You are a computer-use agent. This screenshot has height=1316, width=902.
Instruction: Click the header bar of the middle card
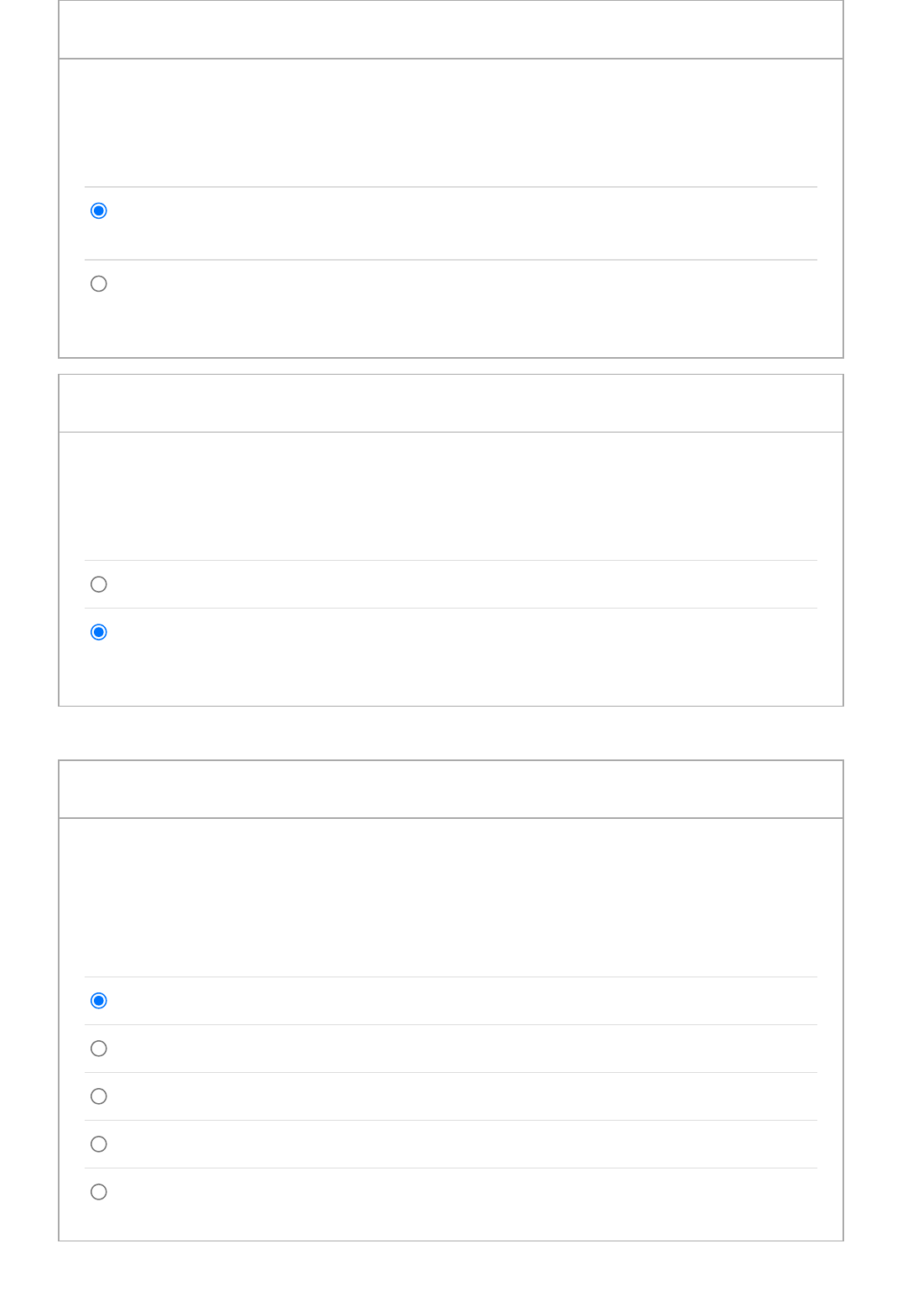coord(451,403)
